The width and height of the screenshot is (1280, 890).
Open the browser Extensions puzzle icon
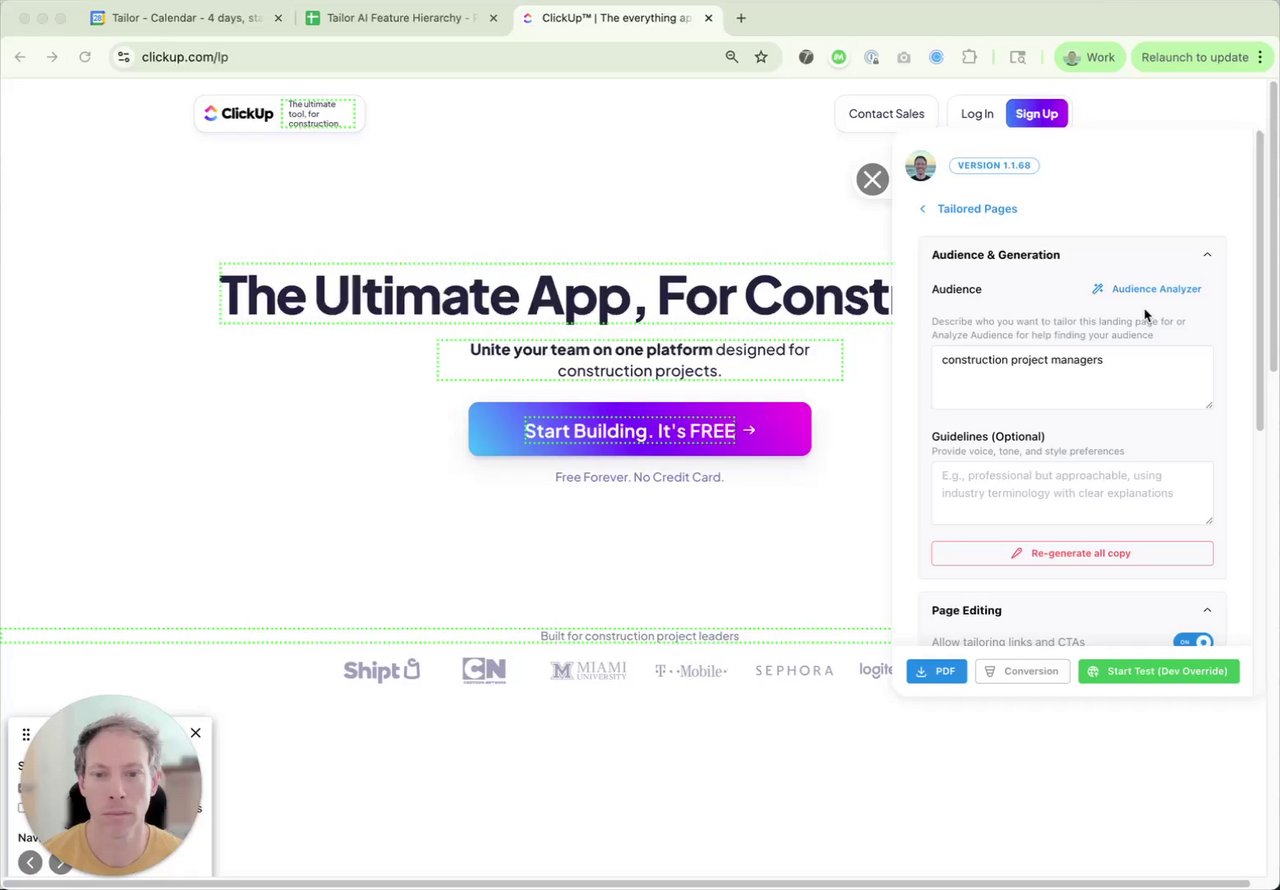click(969, 57)
